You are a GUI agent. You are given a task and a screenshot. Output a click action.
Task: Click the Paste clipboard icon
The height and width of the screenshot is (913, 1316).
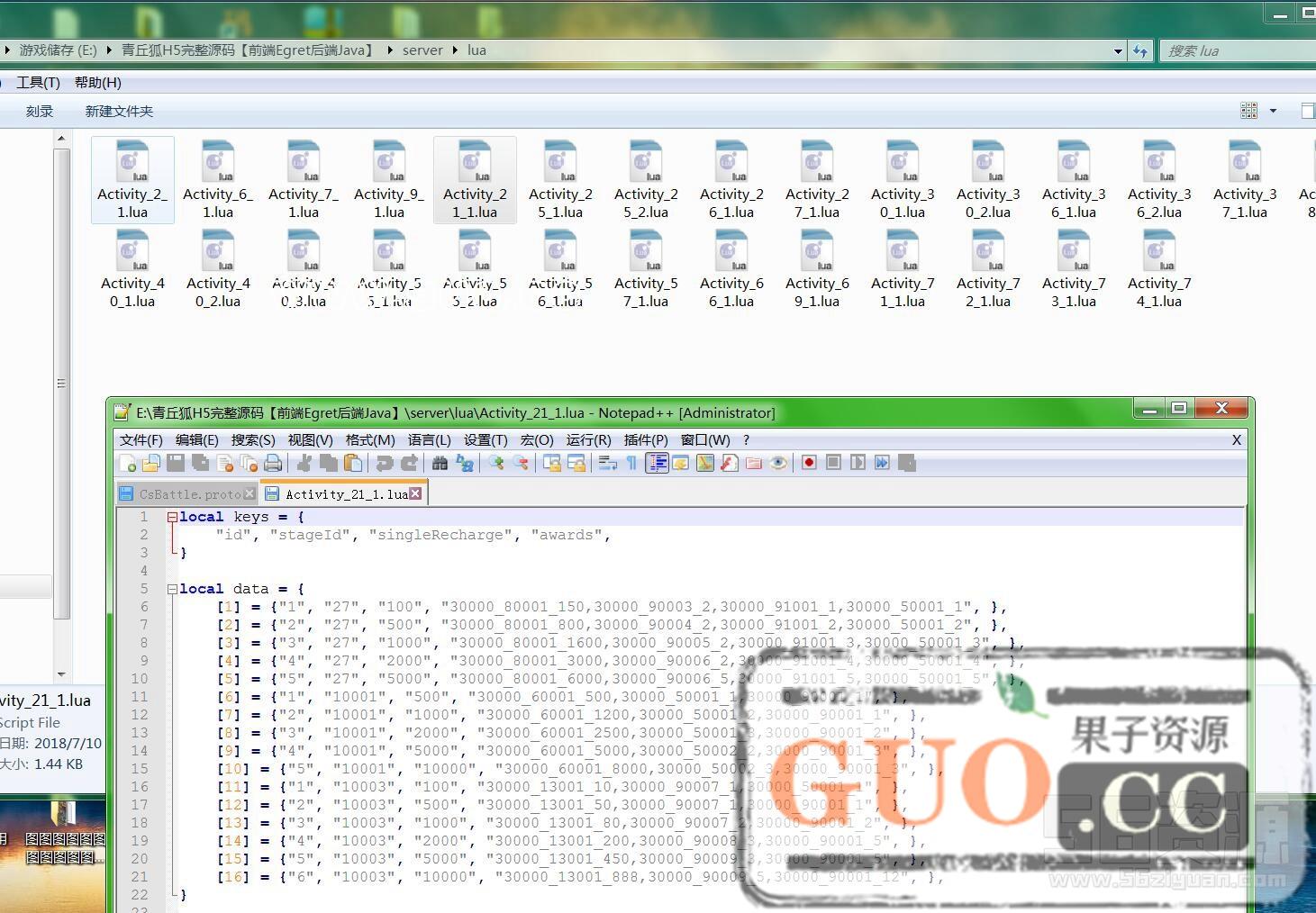353,463
